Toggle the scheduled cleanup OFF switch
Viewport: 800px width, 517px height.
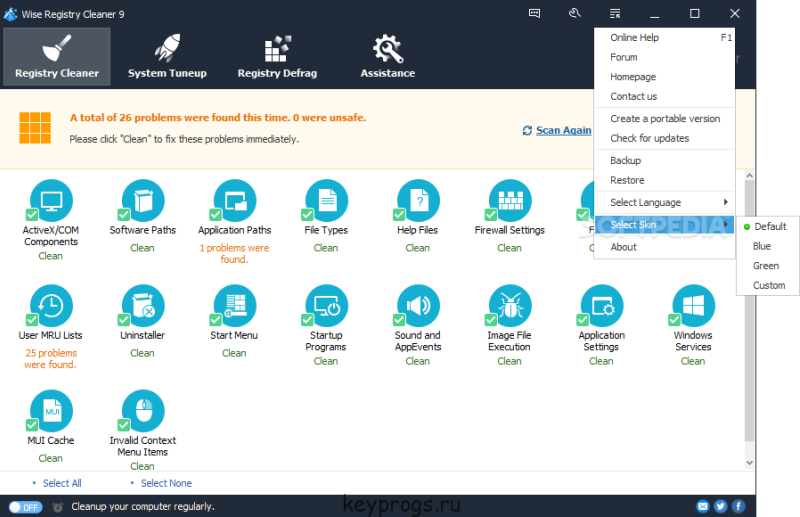tap(26, 507)
